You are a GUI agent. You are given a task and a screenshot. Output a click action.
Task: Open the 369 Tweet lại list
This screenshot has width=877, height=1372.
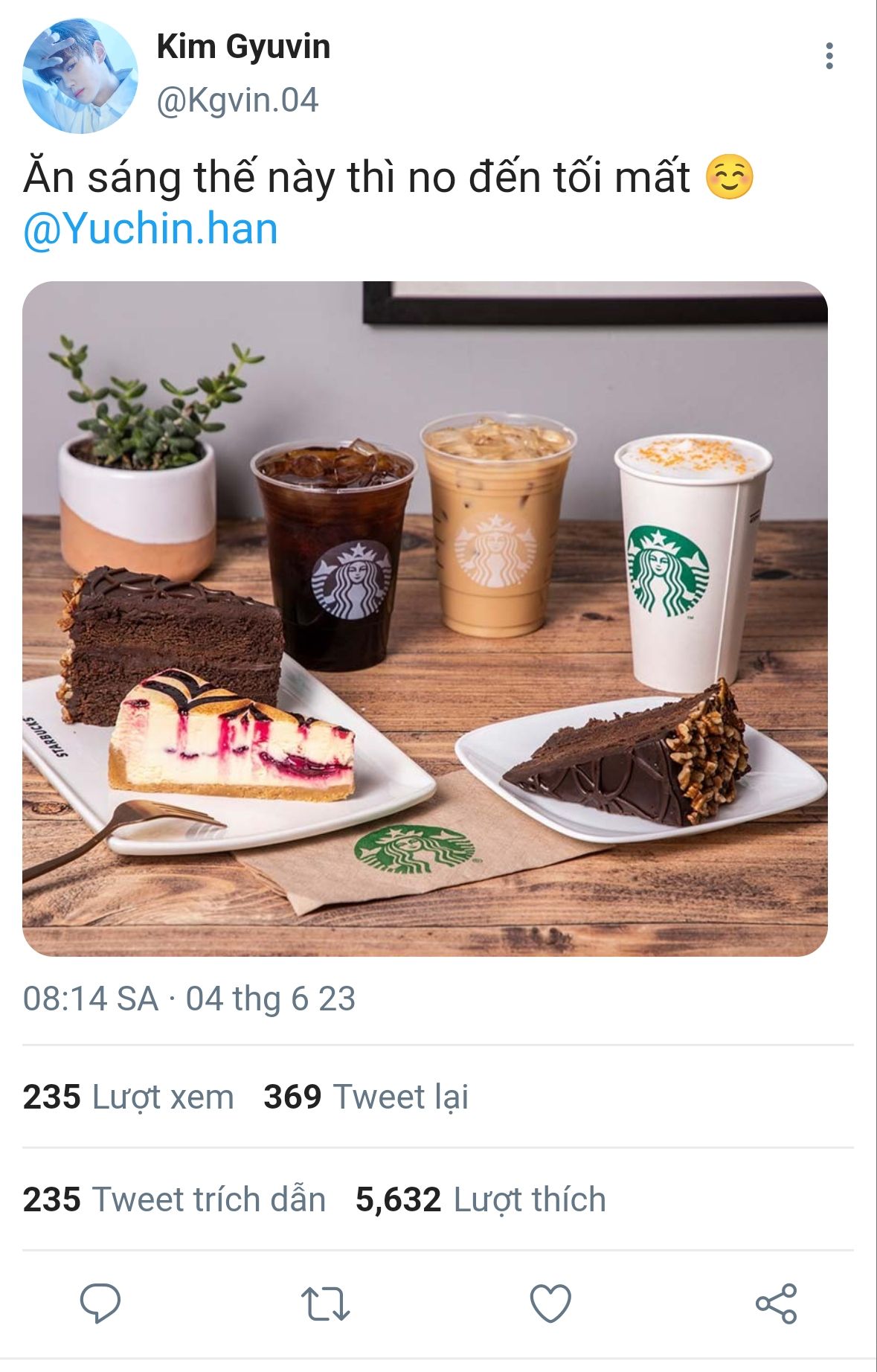coord(366,1097)
